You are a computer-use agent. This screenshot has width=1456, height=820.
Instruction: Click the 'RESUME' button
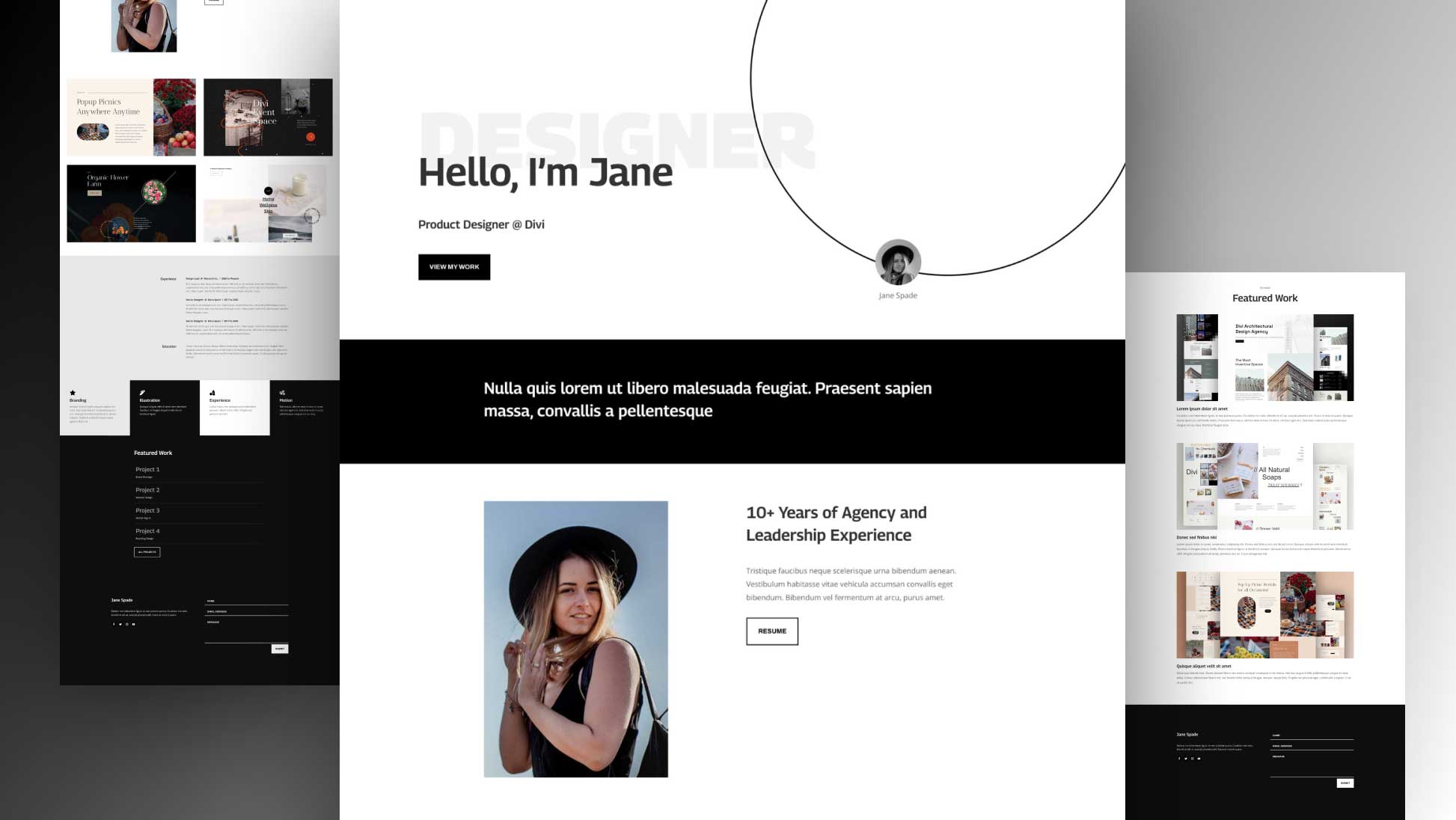(772, 631)
